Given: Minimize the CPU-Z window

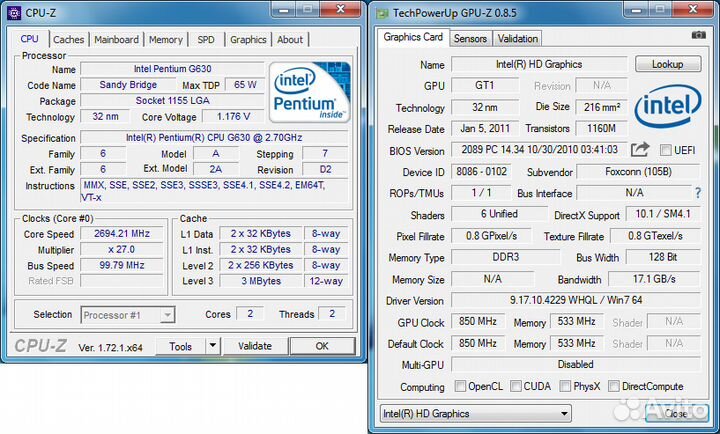Looking at the screenshot, I should click(x=284, y=9).
